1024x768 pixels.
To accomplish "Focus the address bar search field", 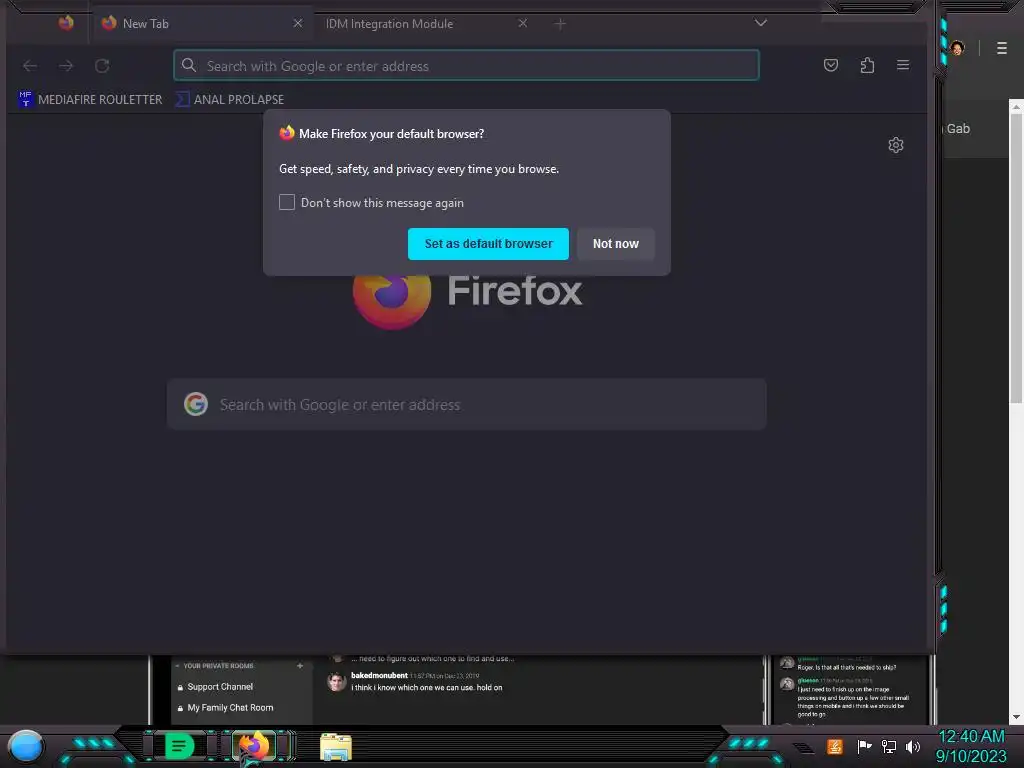I will pyautogui.click(x=466, y=66).
